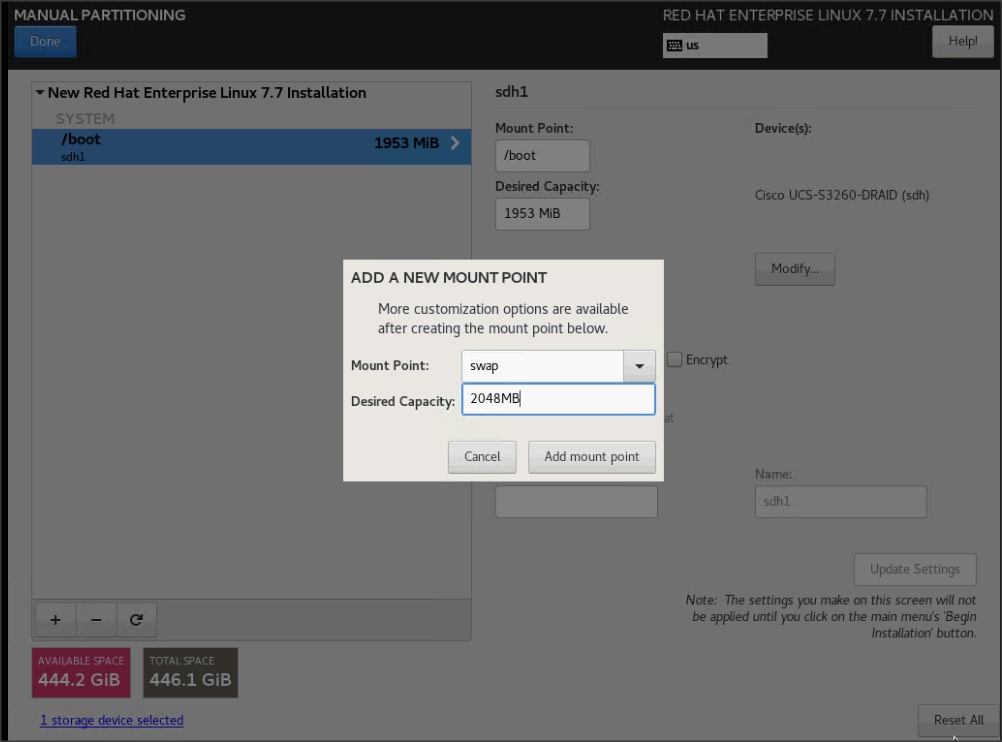Click the Total Space 446.1 GiB box
Screen dimensions: 1002x742
[x=190, y=672]
